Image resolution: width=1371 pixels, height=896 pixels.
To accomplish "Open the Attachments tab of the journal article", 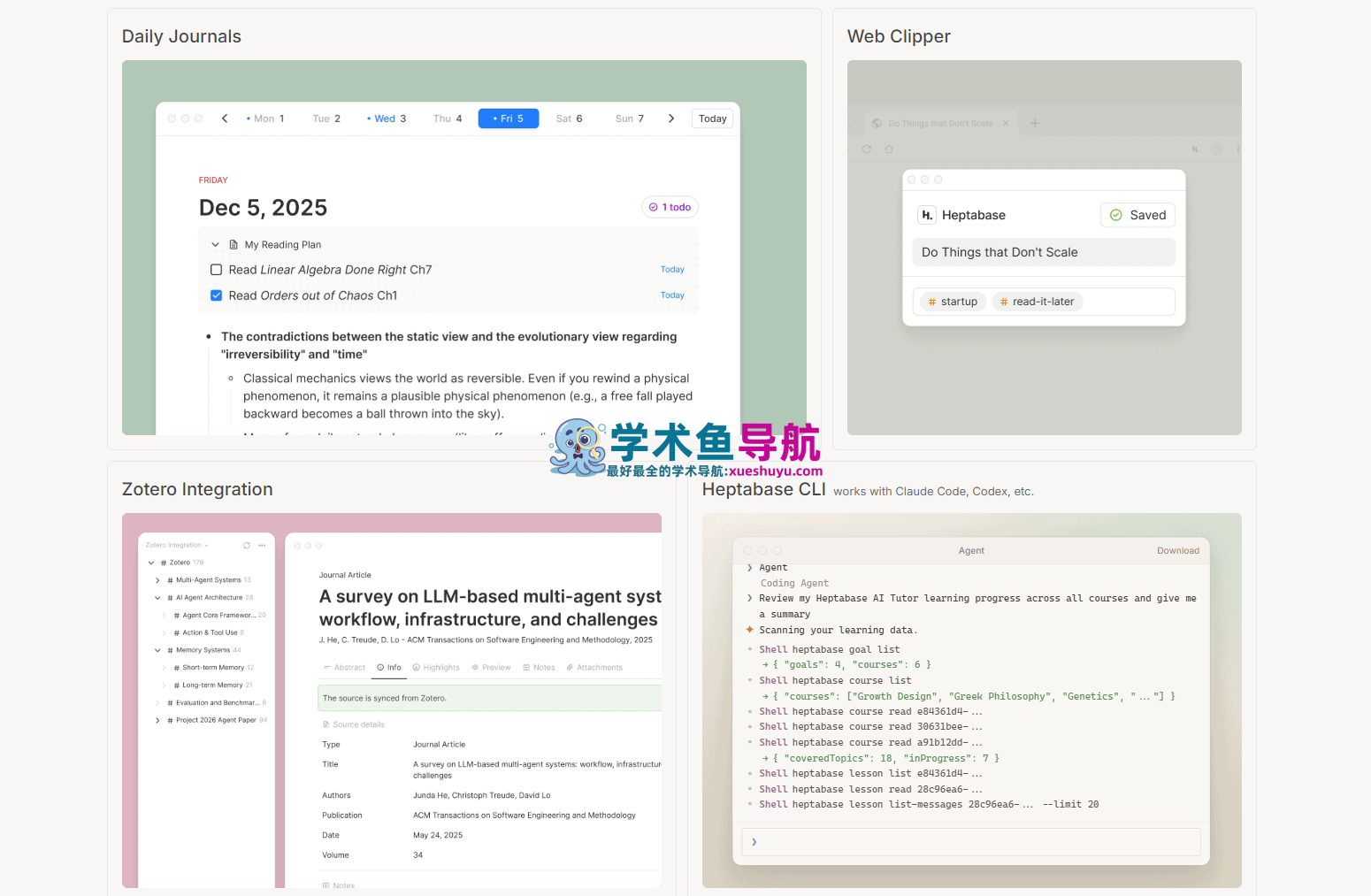I will click(594, 668).
